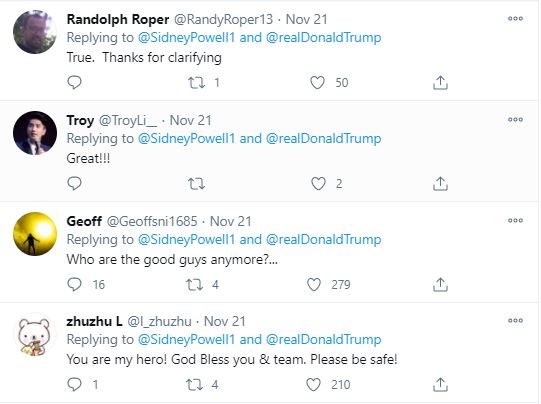The height and width of the screenshot is (404, 541).
Task: Retweet Troy's "Great!!!" tweet
Action: (196, 184)
